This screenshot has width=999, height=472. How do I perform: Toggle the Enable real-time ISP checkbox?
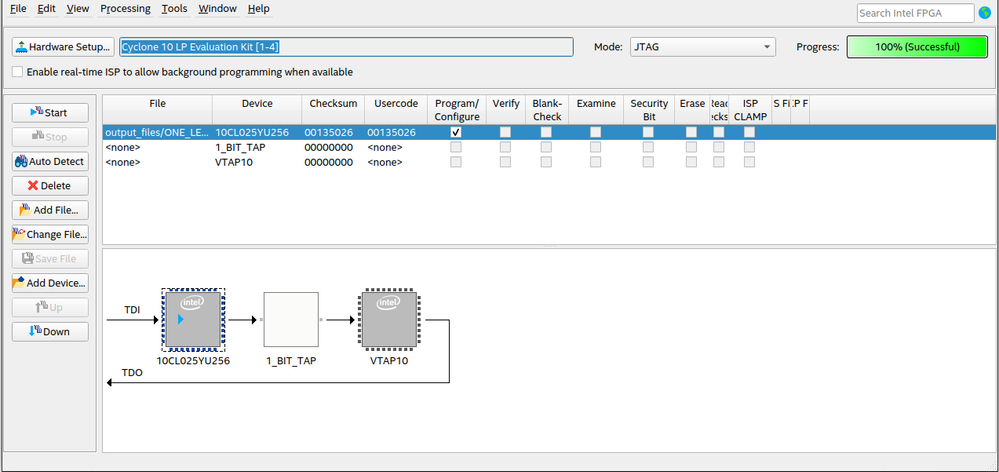[x=17, y=72]
